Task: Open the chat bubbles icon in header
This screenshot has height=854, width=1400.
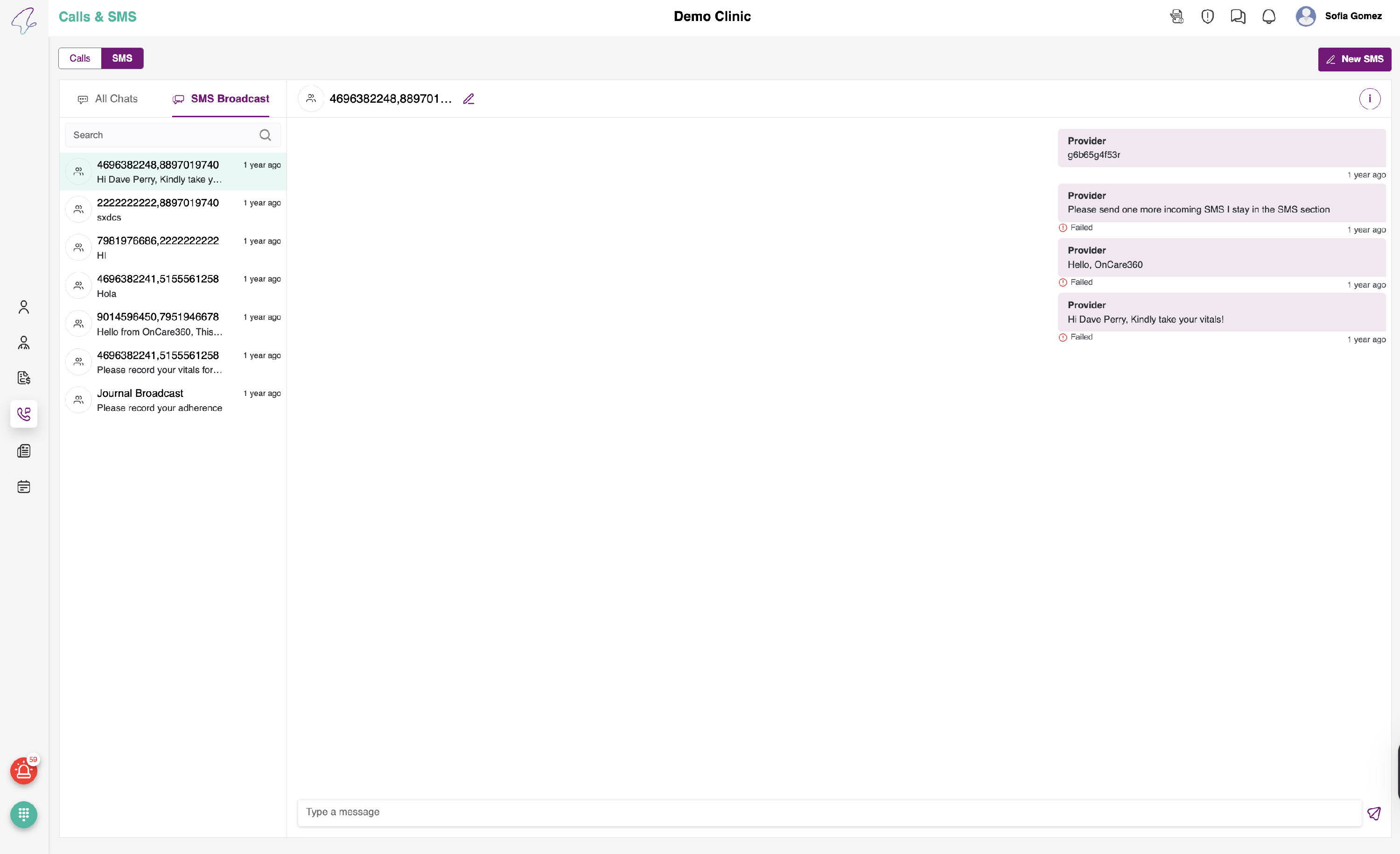Action: click(1238, 16)
